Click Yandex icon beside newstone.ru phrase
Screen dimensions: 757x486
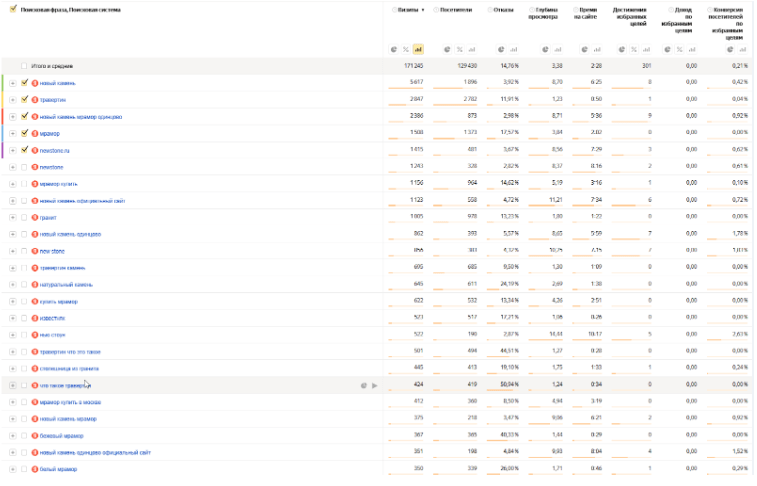pos(35,151)
